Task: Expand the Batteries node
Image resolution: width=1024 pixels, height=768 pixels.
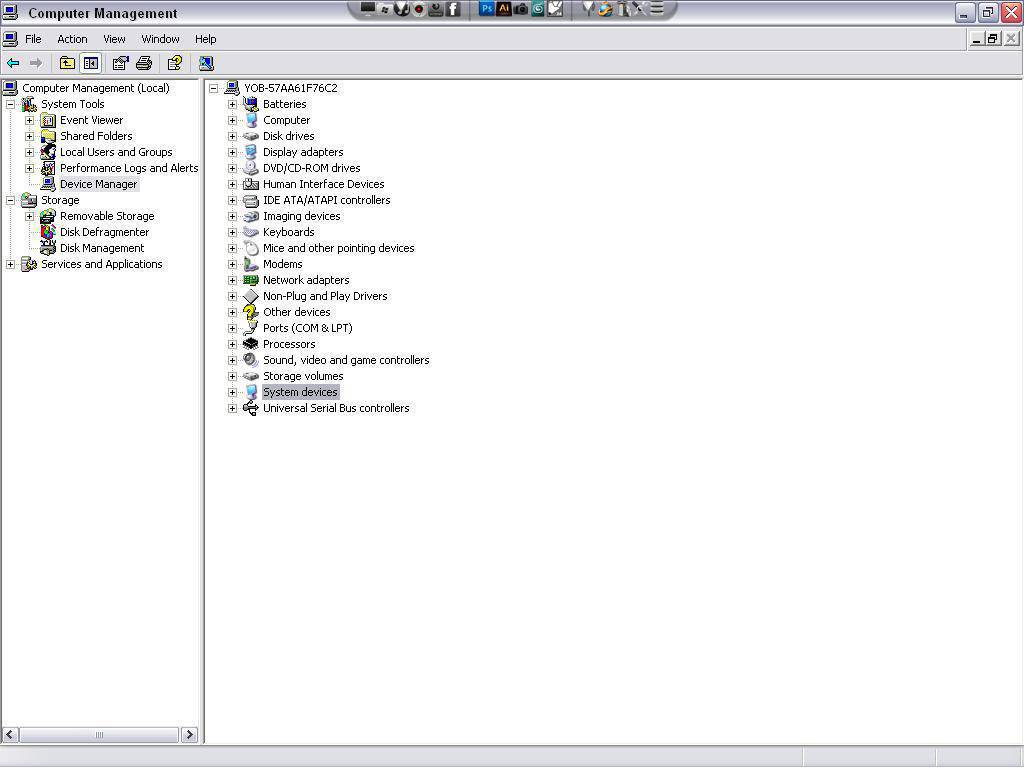Action: [x=232, y=104]
